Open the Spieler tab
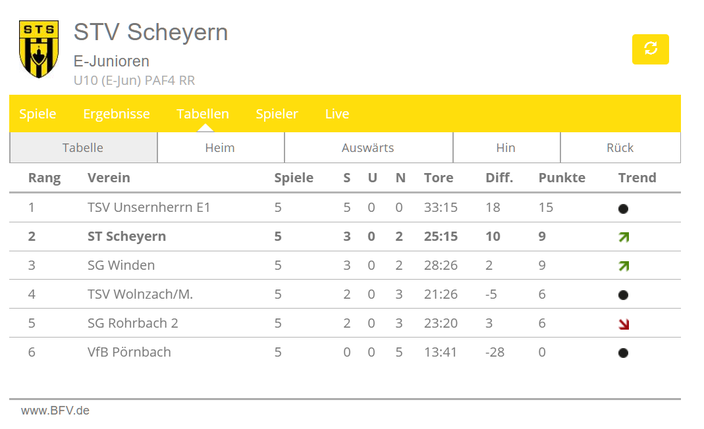Screen dimensions: 704x429 pos(277,114)
